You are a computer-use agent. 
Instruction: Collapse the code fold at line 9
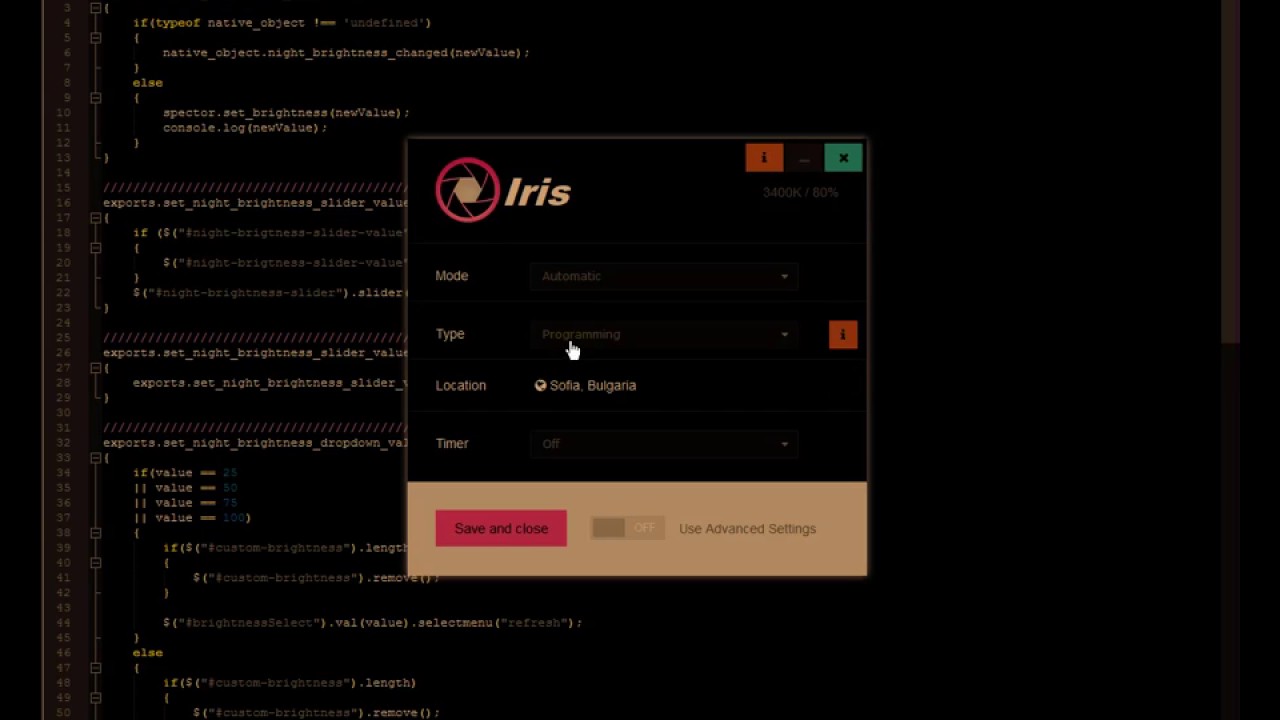pyautogui.click(x=96, y=98)
